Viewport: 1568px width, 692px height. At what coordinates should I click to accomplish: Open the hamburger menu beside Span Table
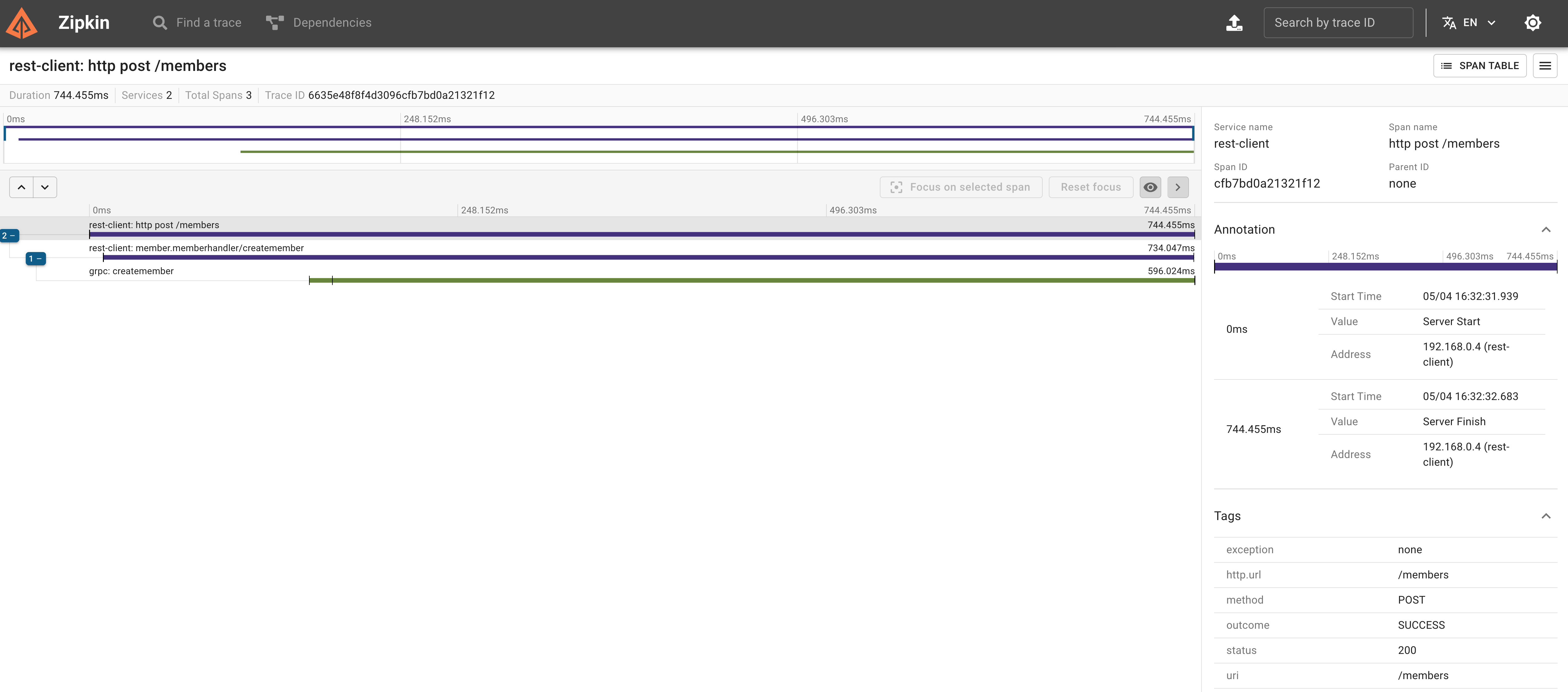click(x=1544, y=66)
